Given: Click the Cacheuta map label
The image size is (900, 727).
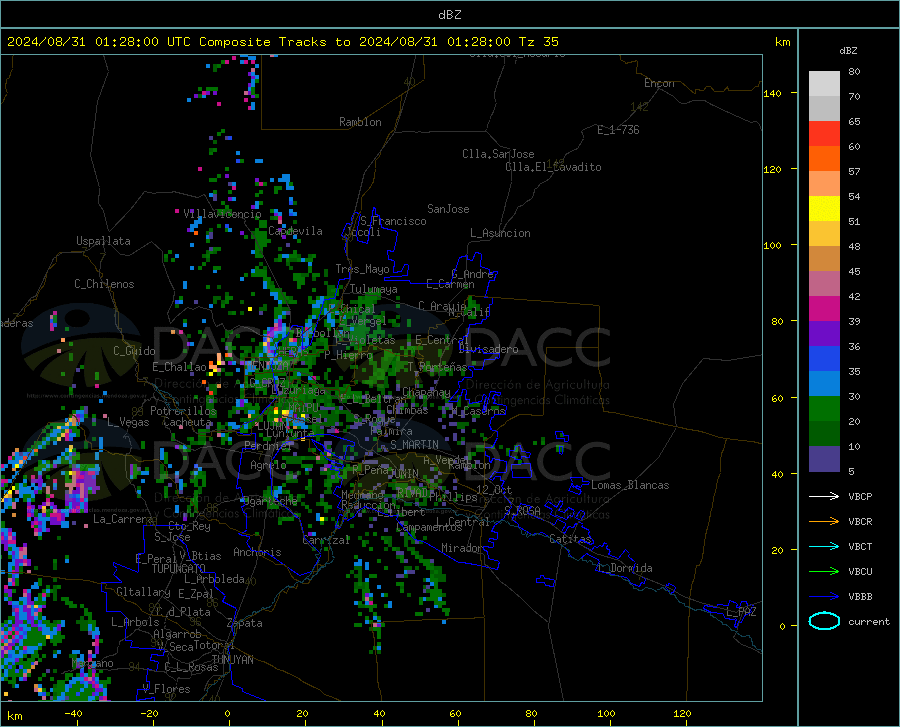Looking at the screenshot, I should point(188,422).
